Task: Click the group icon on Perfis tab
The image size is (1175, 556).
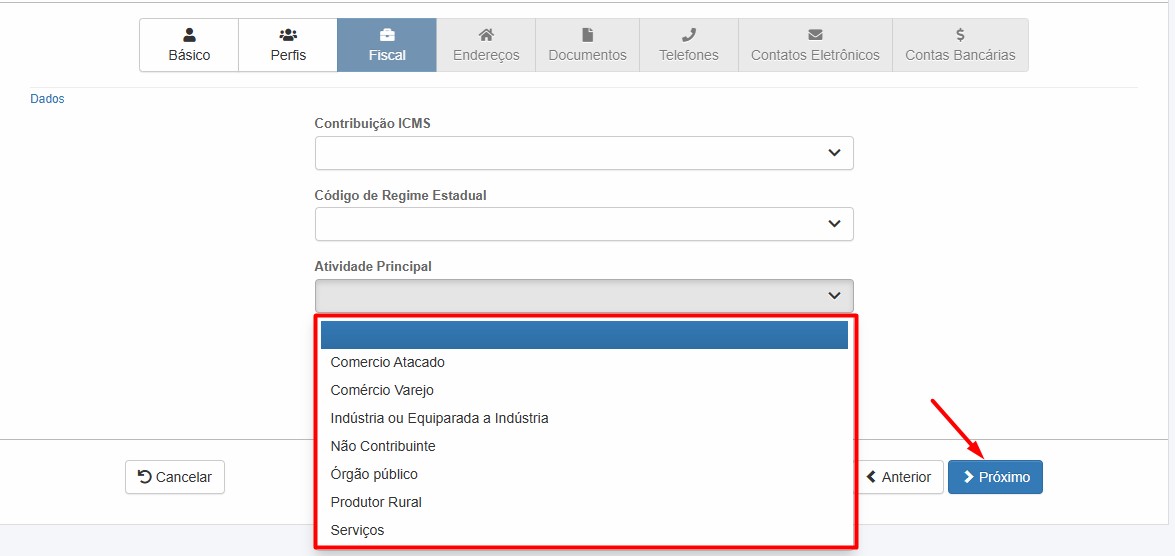Action: (288, 35)
